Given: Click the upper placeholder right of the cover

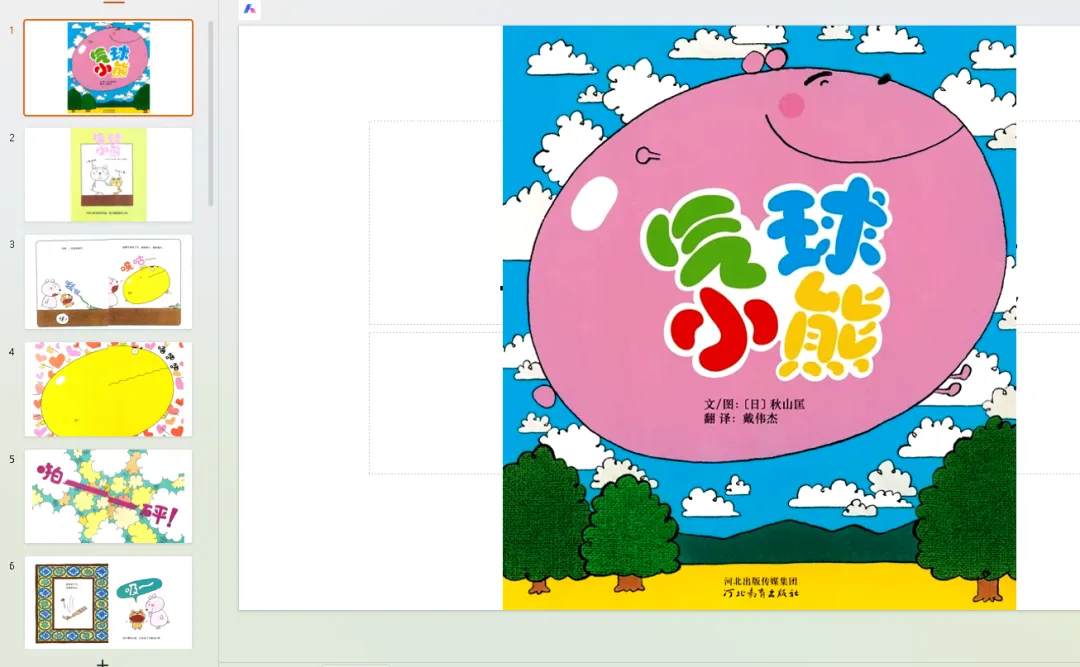Looking at the screenshot, I should coord(1048,223).
